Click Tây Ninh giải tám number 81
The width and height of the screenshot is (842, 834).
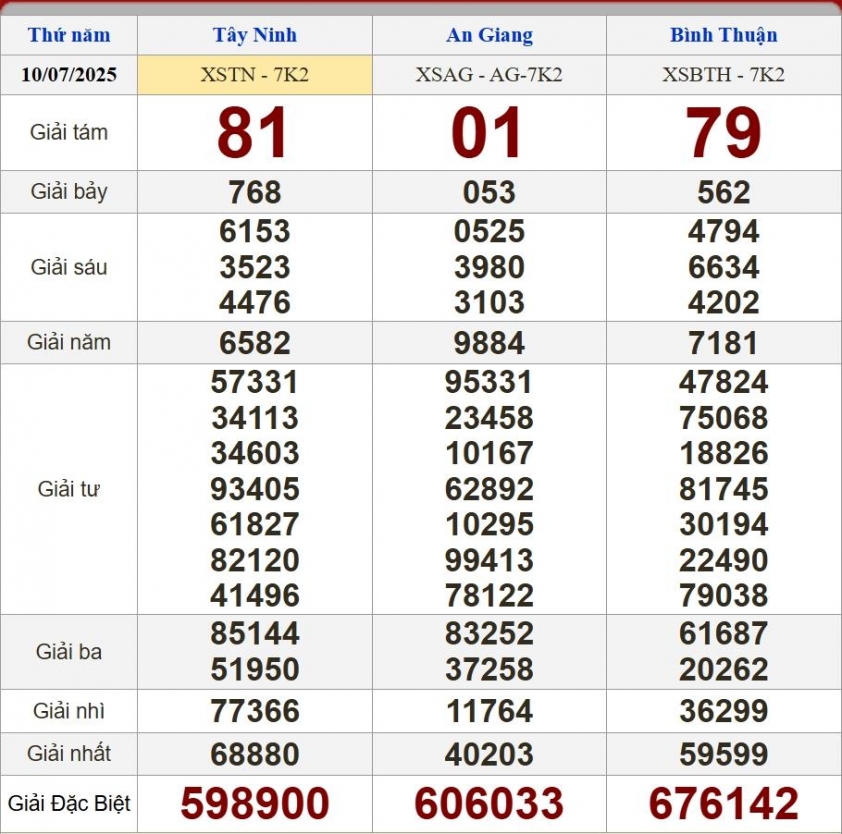tap(254, 133)
